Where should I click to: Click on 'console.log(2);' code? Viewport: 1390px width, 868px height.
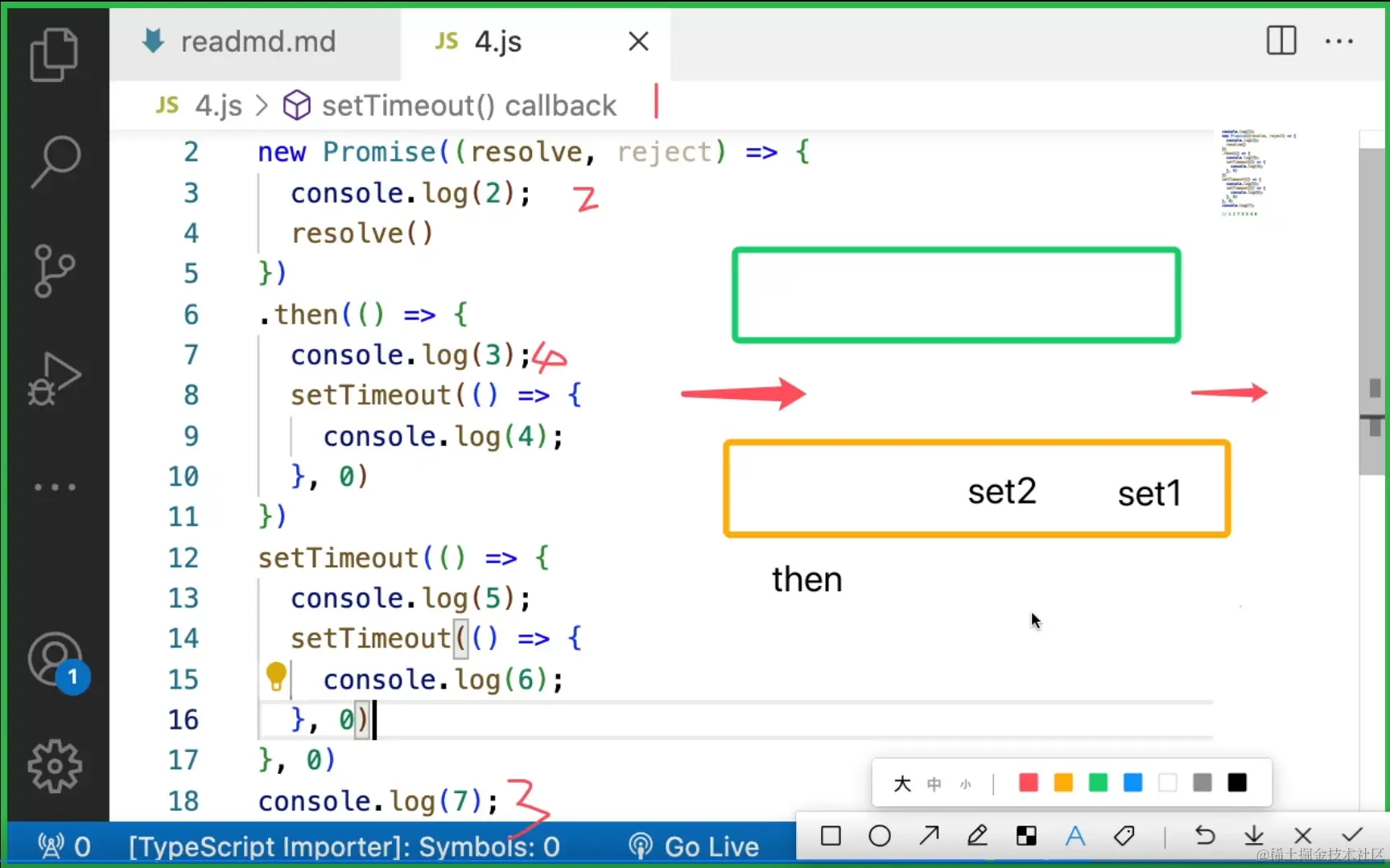[410, 193]
